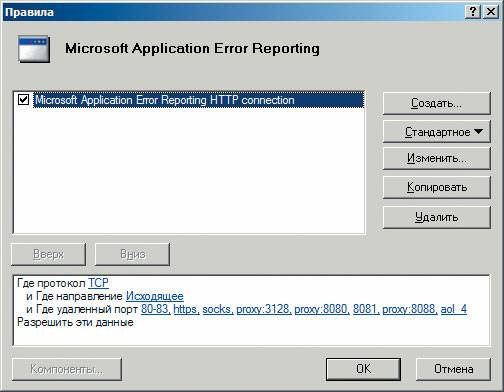Click the Удалить button
The width and height of the screenshot is (504, 392).
tap(437, 217)
